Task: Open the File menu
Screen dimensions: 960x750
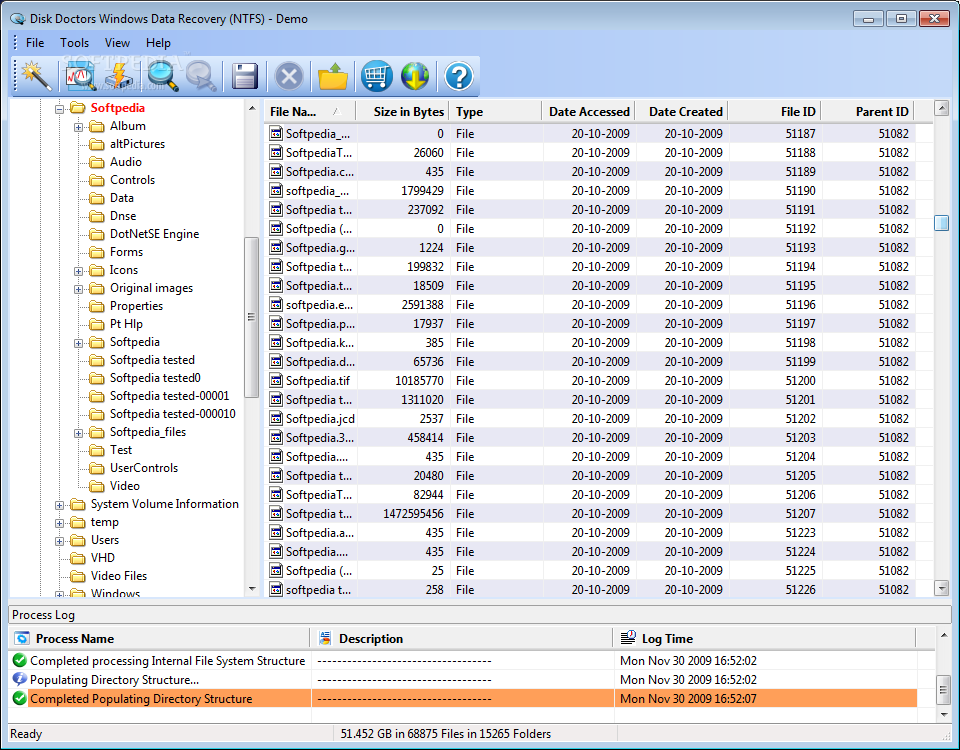Action: [35, 43]
